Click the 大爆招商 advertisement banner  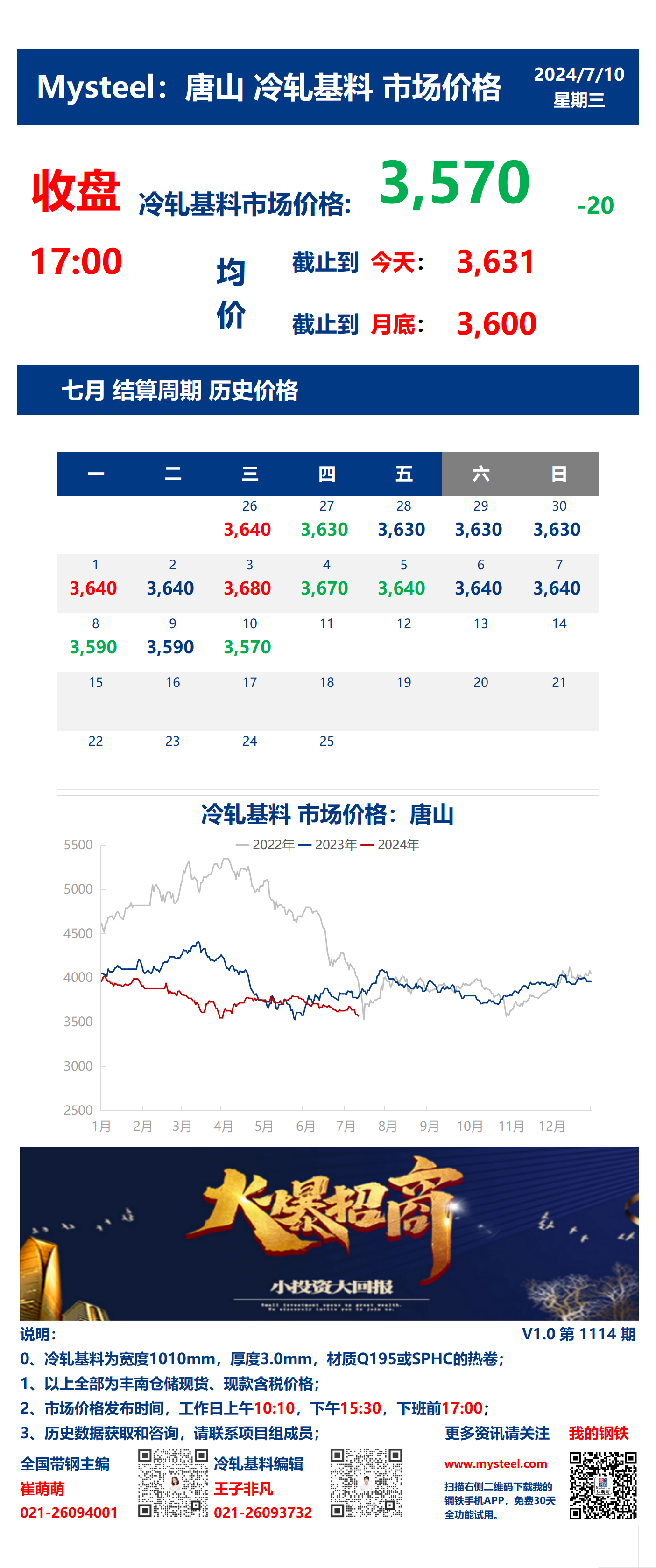tap(329, 1233)
